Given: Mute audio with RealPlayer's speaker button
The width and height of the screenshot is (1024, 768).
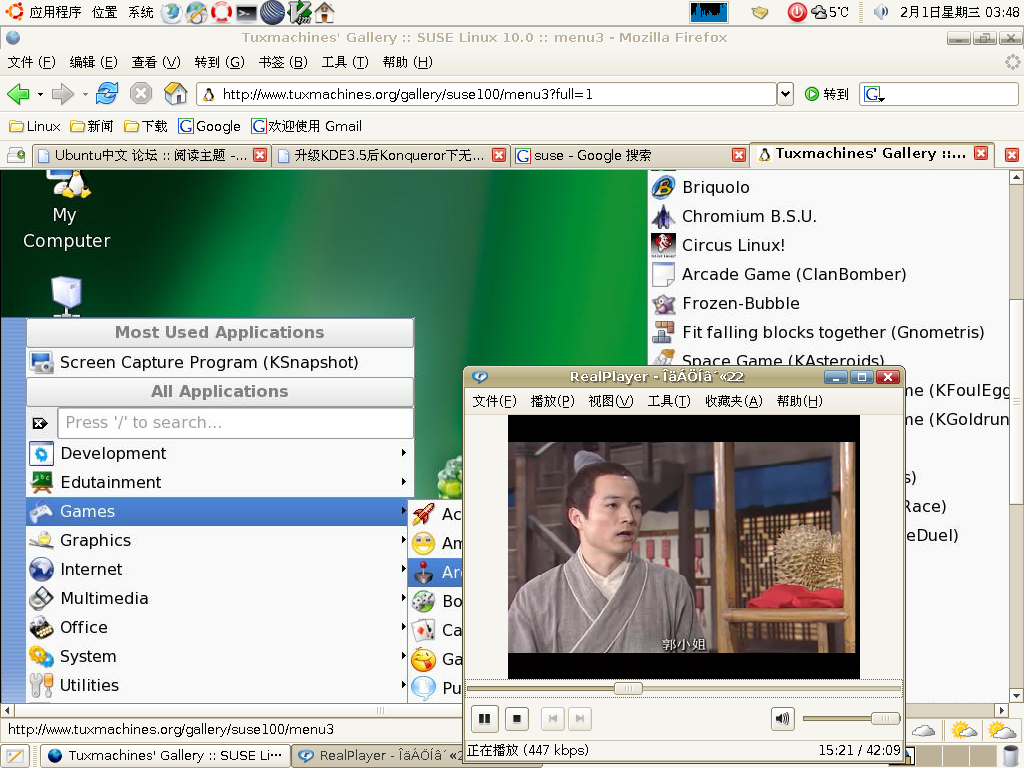Looking at the screenshot, I should pos(782,719).
